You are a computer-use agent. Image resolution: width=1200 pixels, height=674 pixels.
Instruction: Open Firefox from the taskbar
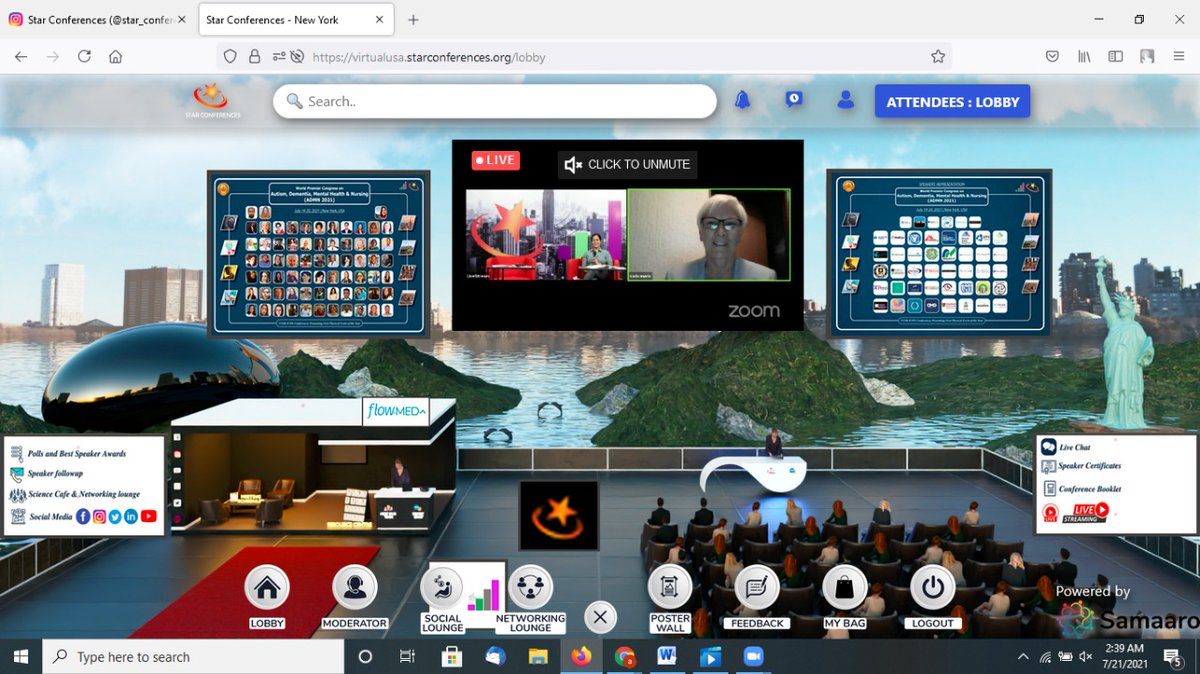[x=581, y=656]
